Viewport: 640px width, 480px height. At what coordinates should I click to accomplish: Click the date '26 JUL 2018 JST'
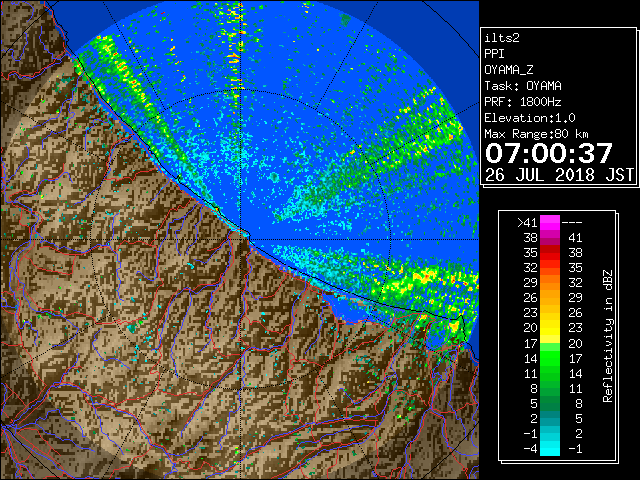tap(559, 175)
